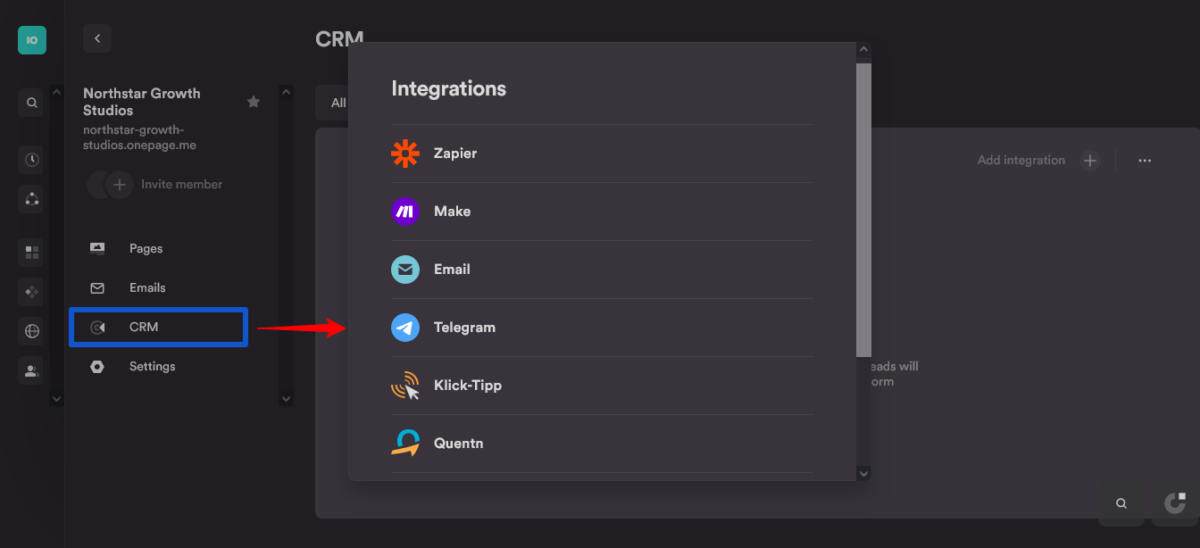Image resolution: width=1200 pixels, height=548 pixels.
Task: Click the Telegram paper plane icon
Action: coord(405,328)
